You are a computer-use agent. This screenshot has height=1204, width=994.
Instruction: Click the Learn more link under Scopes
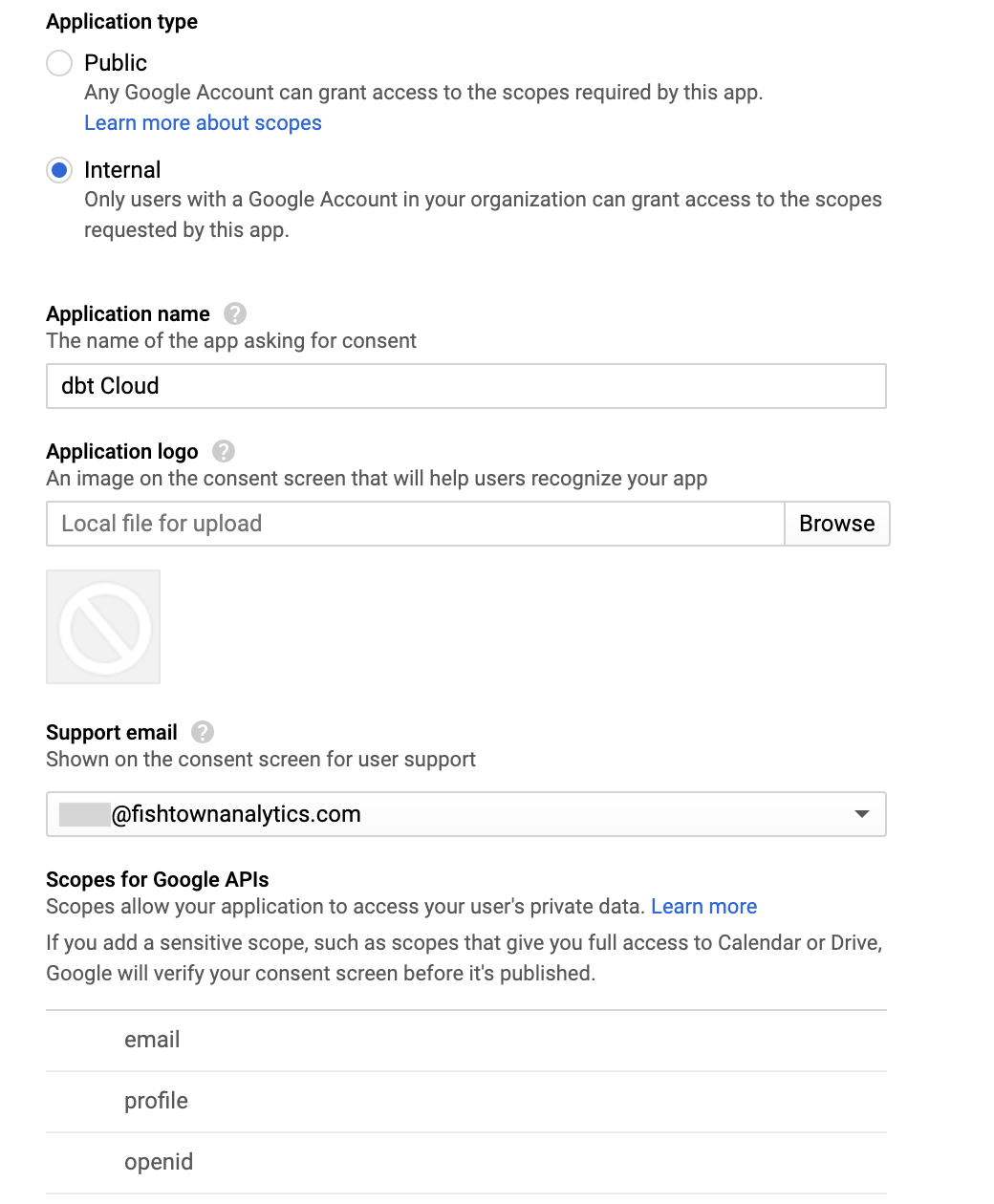pyautogui.click(x=703, y=906)
